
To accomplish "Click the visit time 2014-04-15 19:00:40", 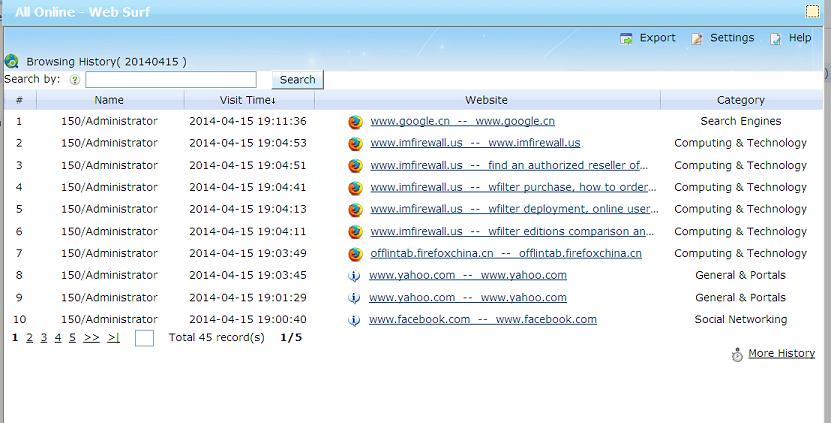I will click(247, 319).
